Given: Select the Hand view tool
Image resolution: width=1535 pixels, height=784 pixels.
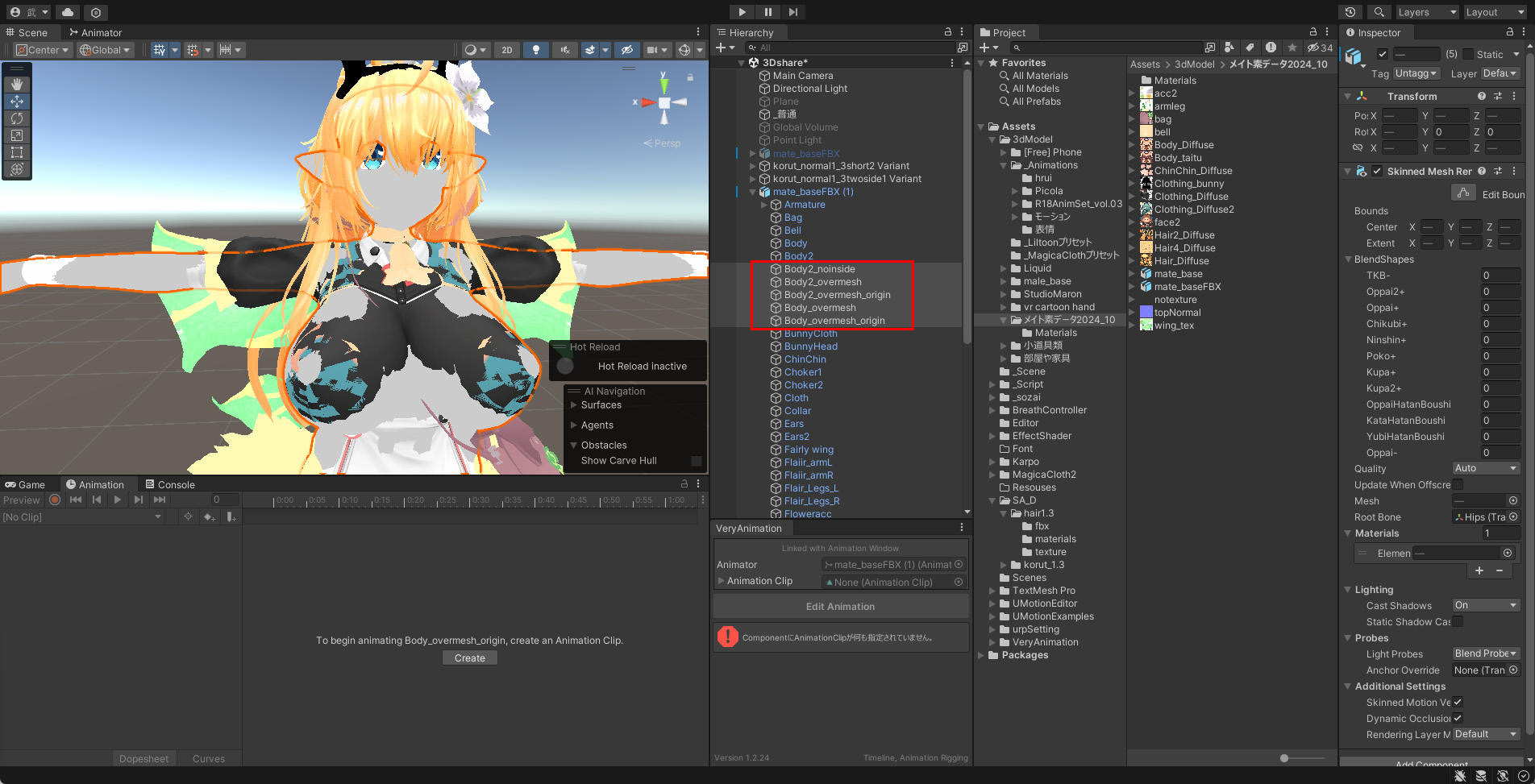Looking at the screenshot, I should coord(17,85).
